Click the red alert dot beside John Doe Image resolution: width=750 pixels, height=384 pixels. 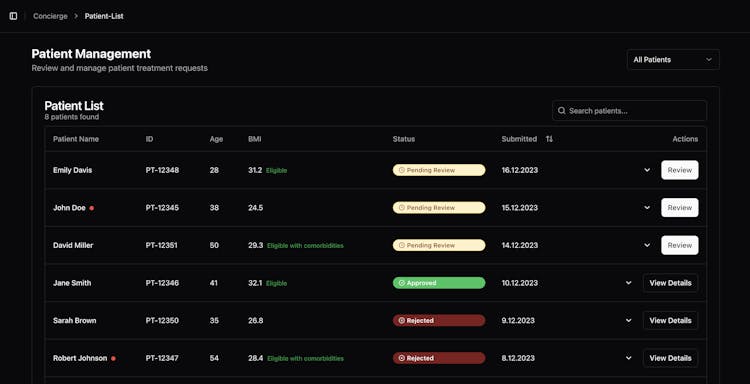tap(91, 208)
